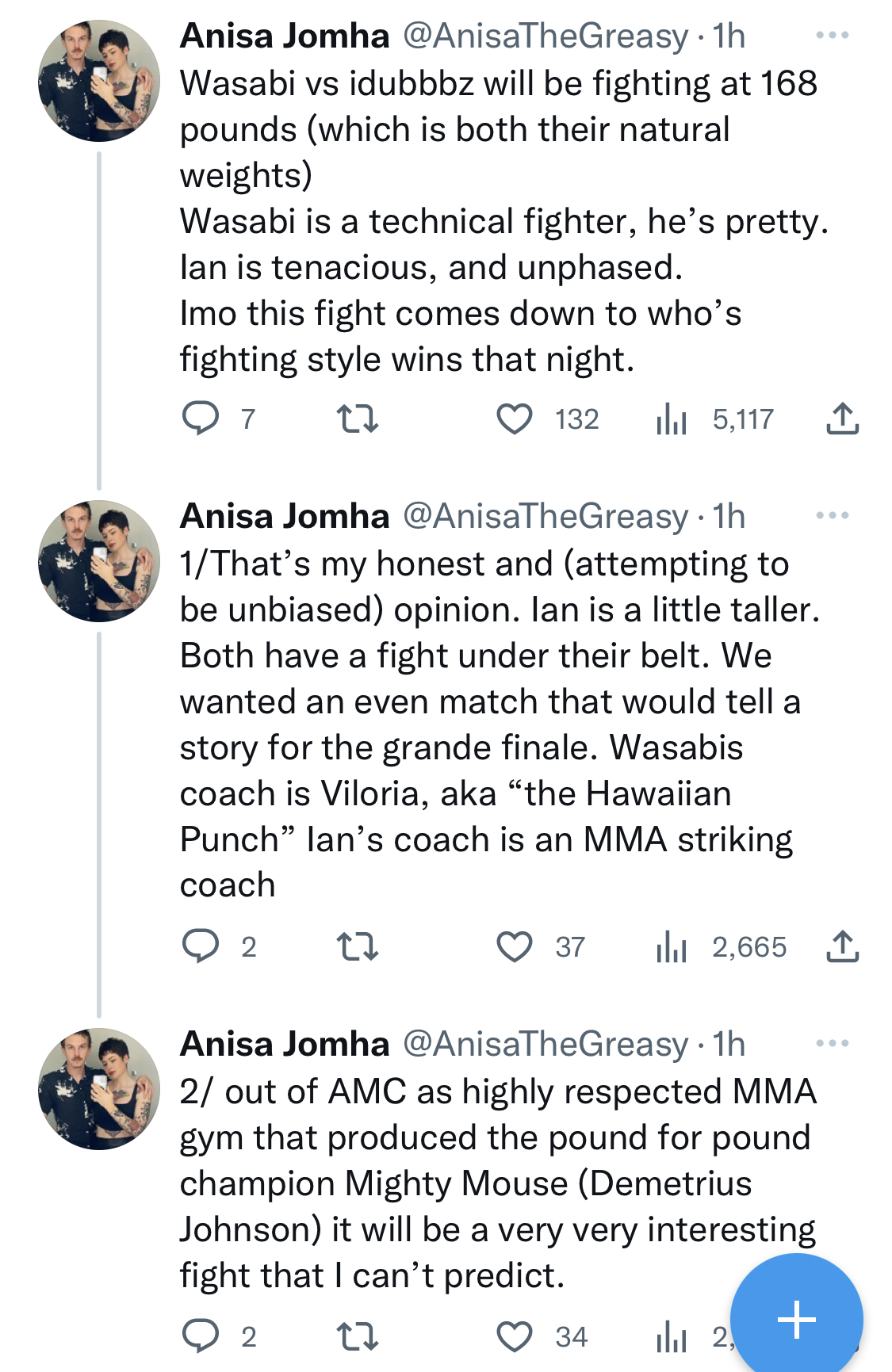892x1372 pixels.
Task: Share the first tweet via share icon
Action: pos(842,418)
